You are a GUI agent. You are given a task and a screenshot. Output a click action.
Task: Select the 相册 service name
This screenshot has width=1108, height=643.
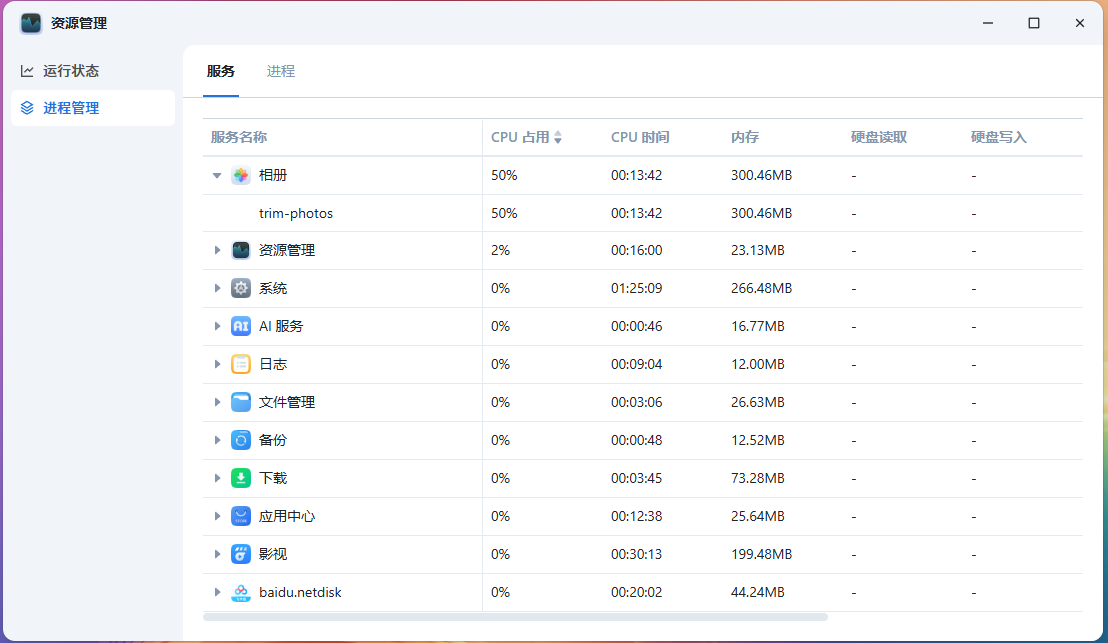(x=273, y=175)
